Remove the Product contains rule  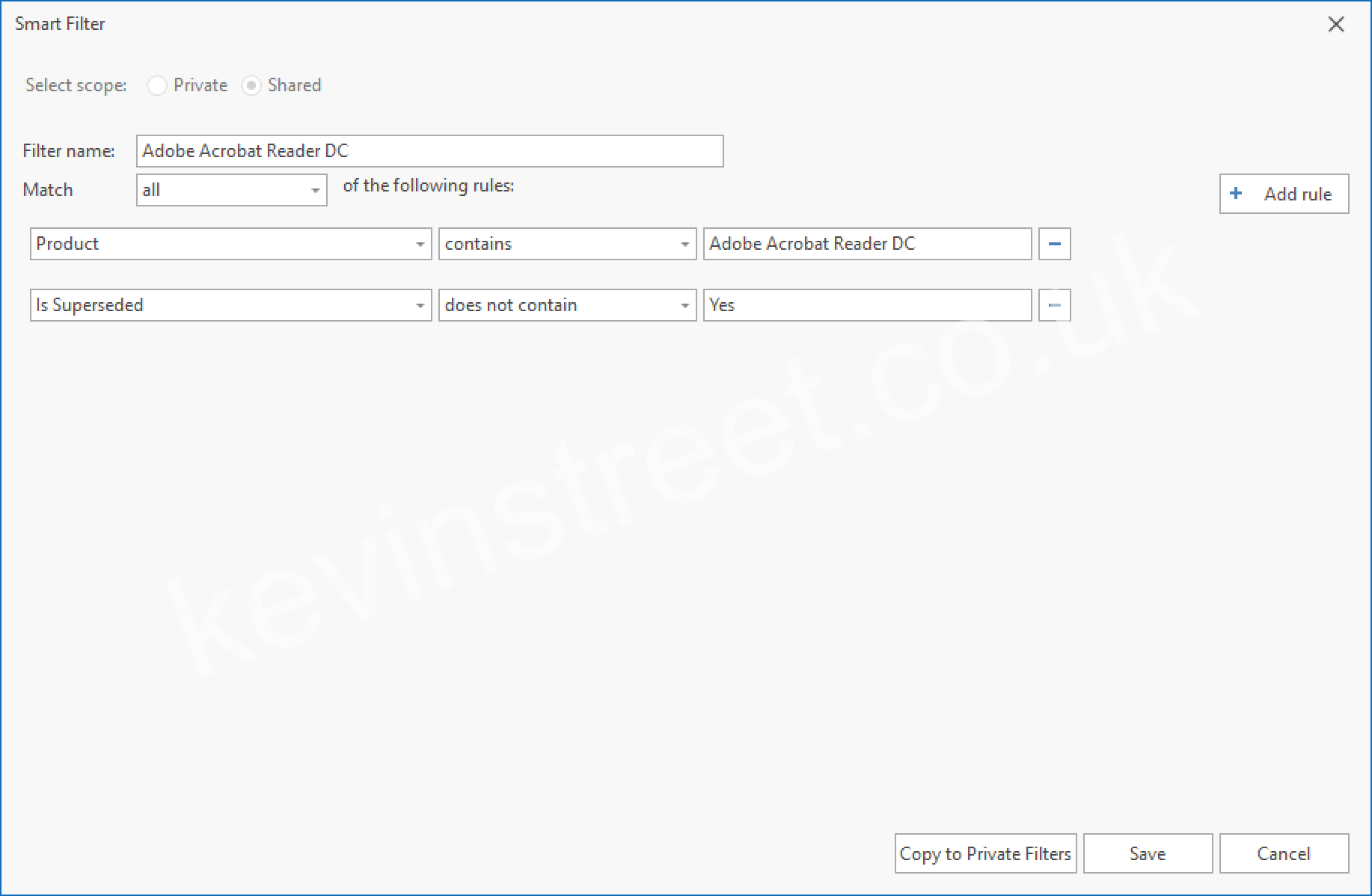click(1054, 243)
